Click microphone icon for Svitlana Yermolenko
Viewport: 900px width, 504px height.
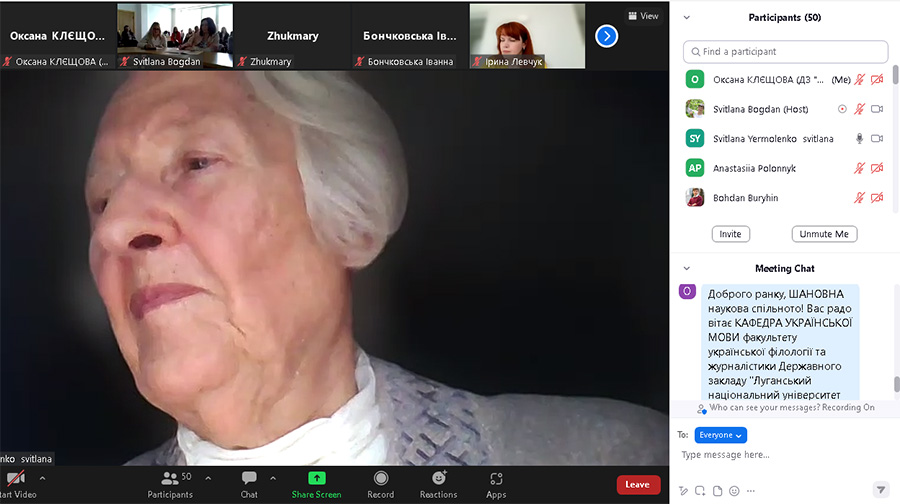tap(859, 138)
